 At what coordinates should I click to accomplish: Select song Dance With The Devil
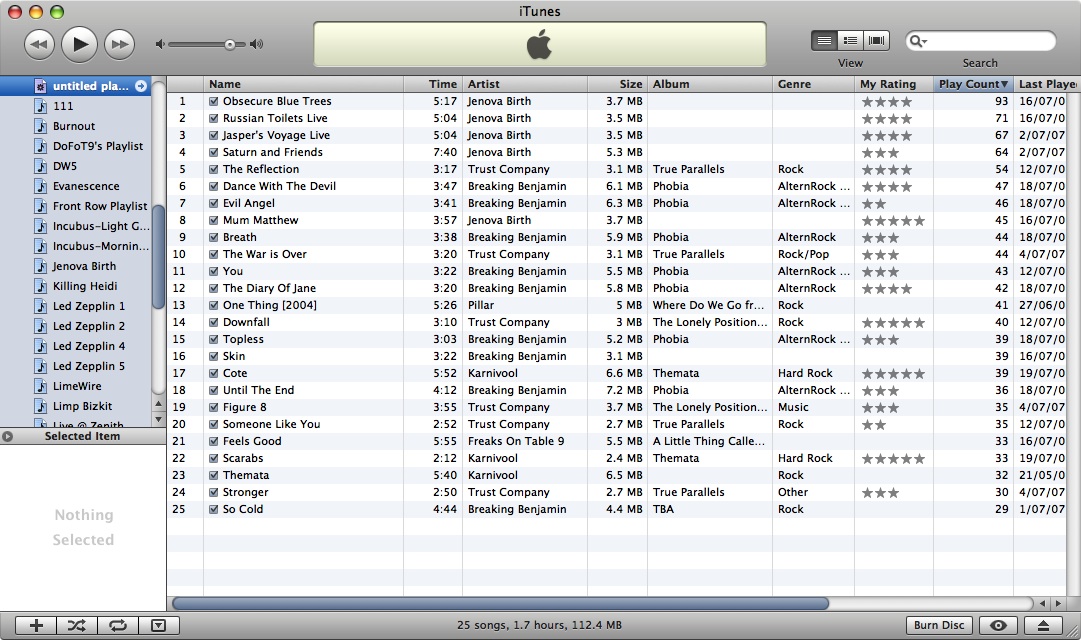pyautogui.click(x=279, y=186)
